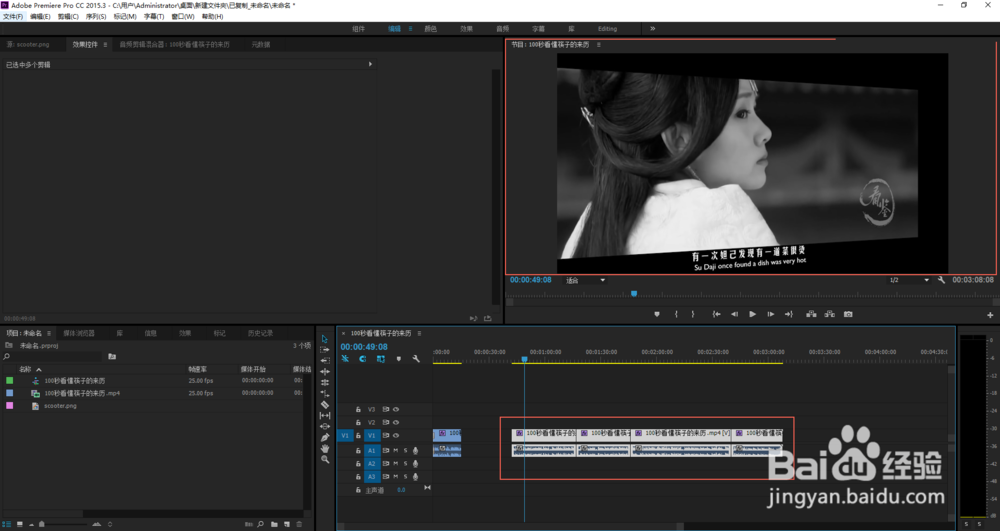Click the green label of sequence item
1000x531 pixels.
[x=10, y=381]
